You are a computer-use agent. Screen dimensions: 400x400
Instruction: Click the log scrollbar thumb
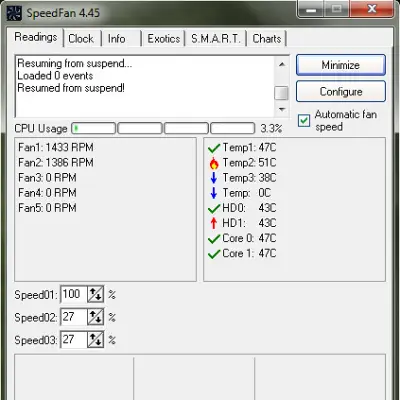282,93
